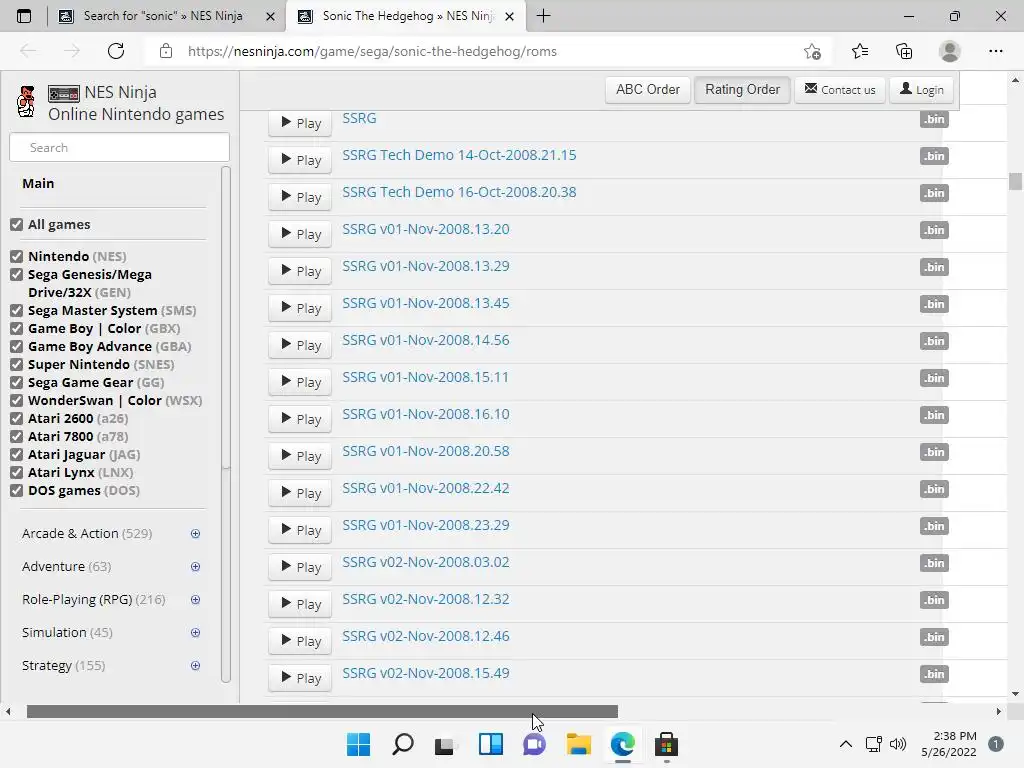1024x768 pixels.
Task: Switch to the Search for "sonic" tab
Action: (163, 16)
